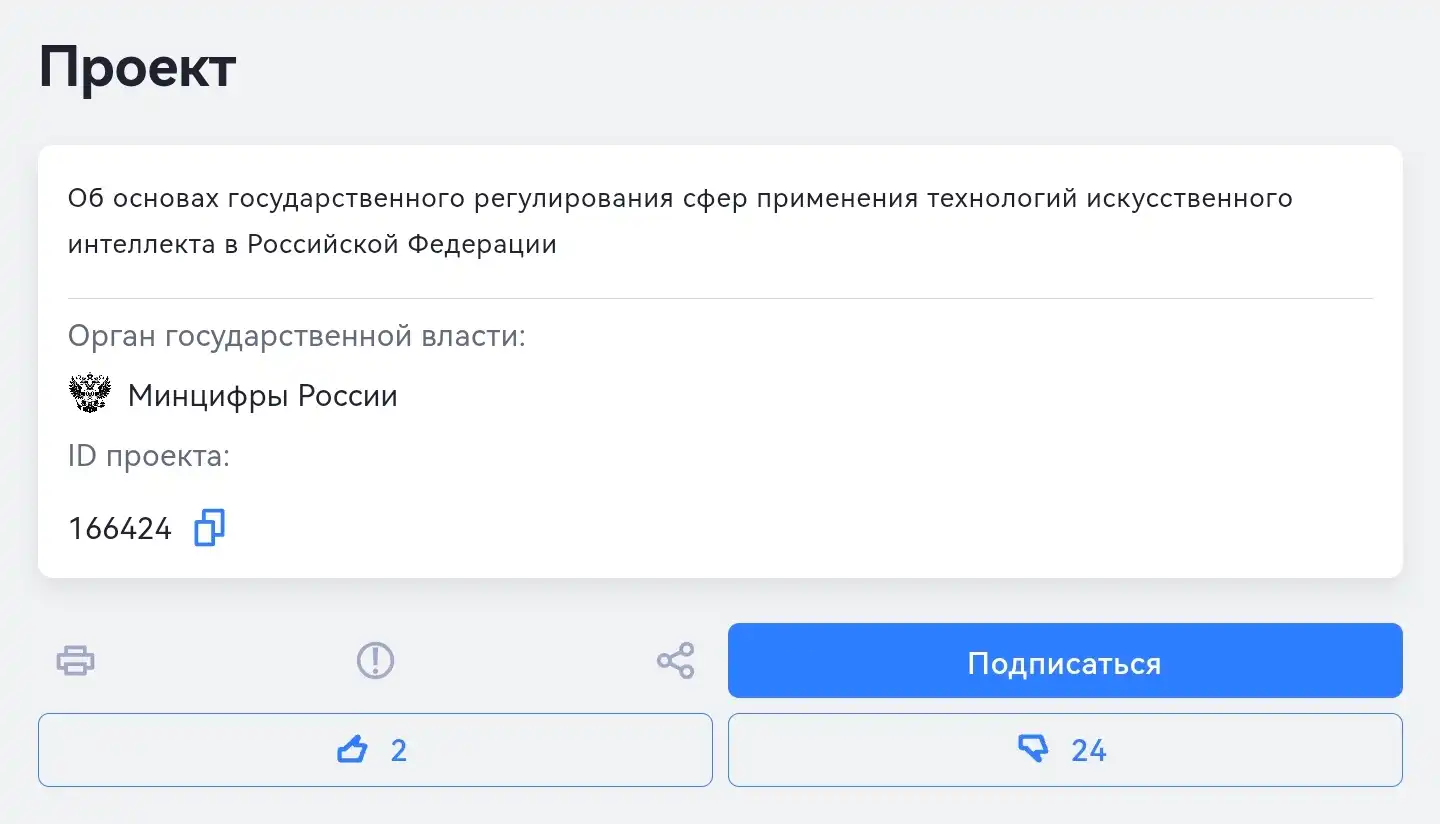Click the 'Орган государственной власти:' label
The width and height of the screenshot is (1440, 824).
[297, 336]
